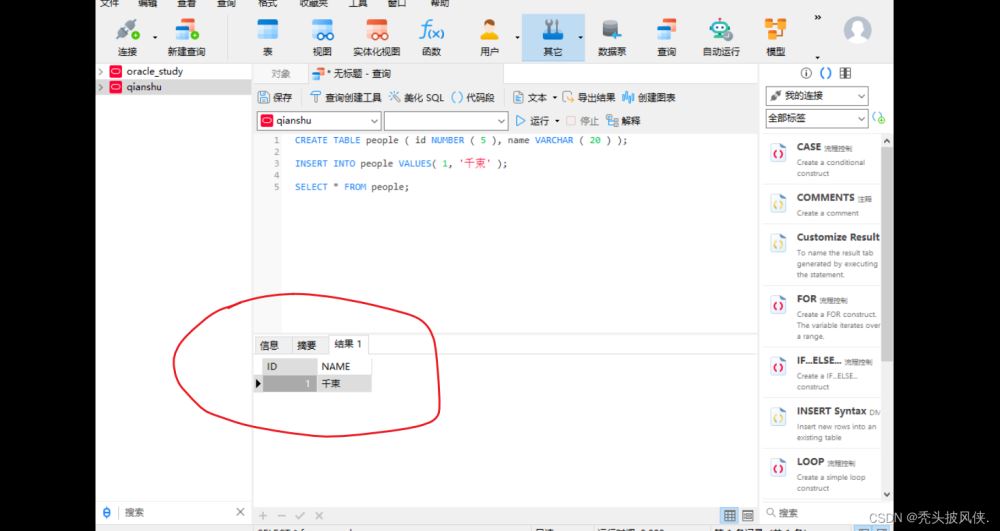
Task: Open the 用户 (User) toolbar icon
Action: click(489, 37)
